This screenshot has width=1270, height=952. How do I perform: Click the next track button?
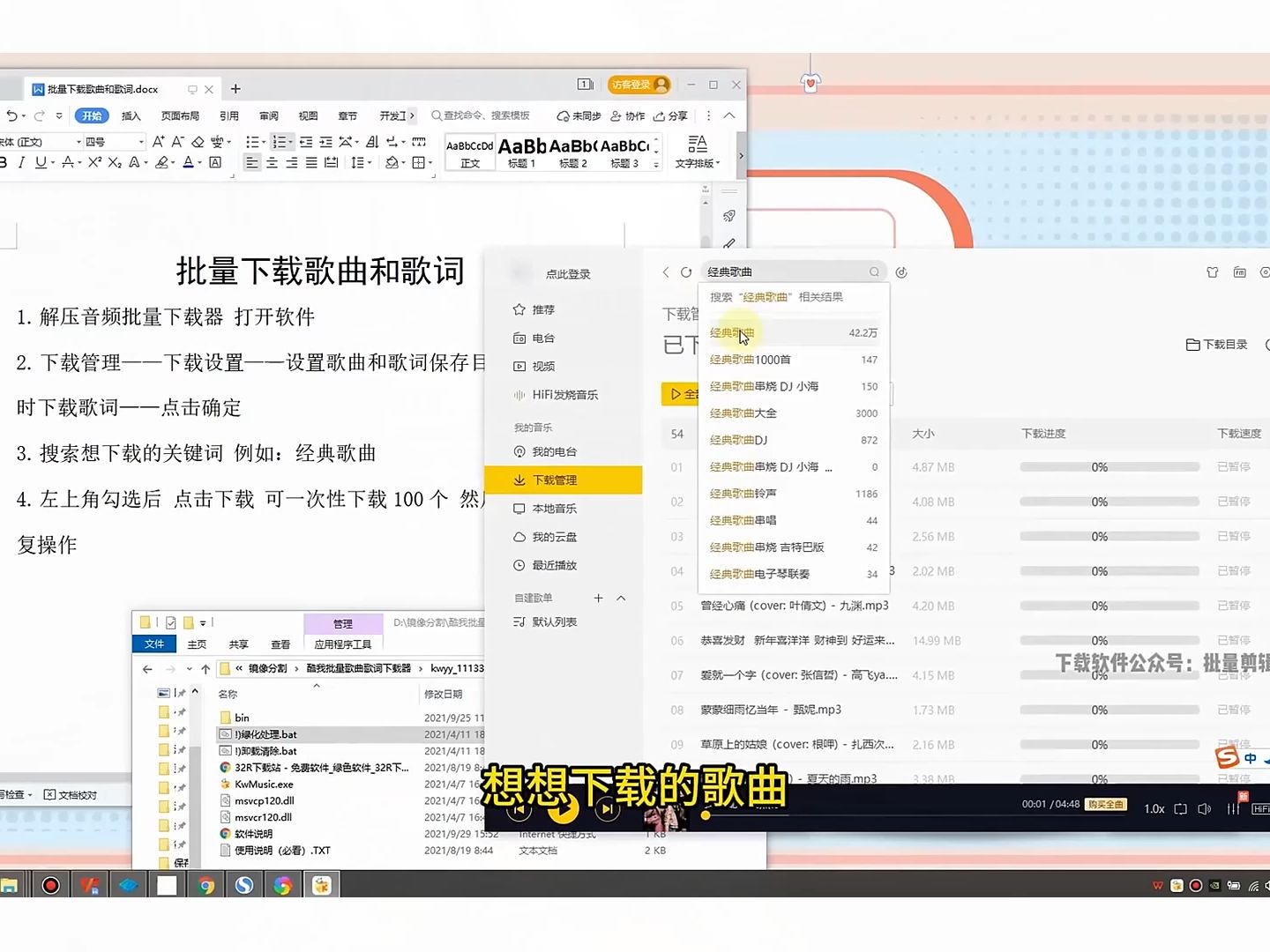coord(607,808)
